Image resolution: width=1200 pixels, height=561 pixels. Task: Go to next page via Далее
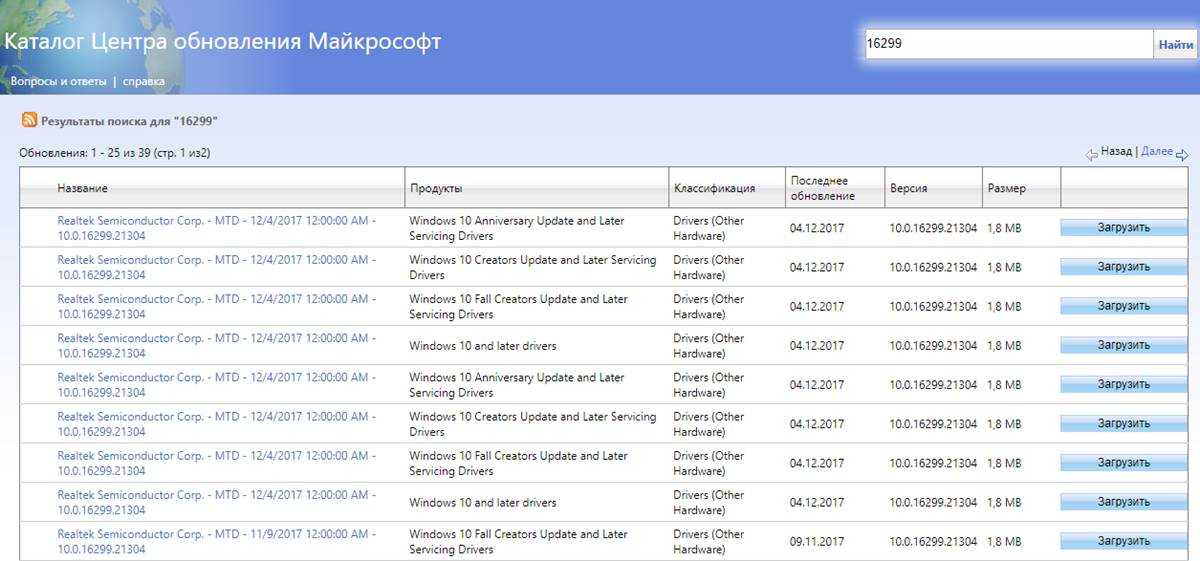pos(1156,151)
